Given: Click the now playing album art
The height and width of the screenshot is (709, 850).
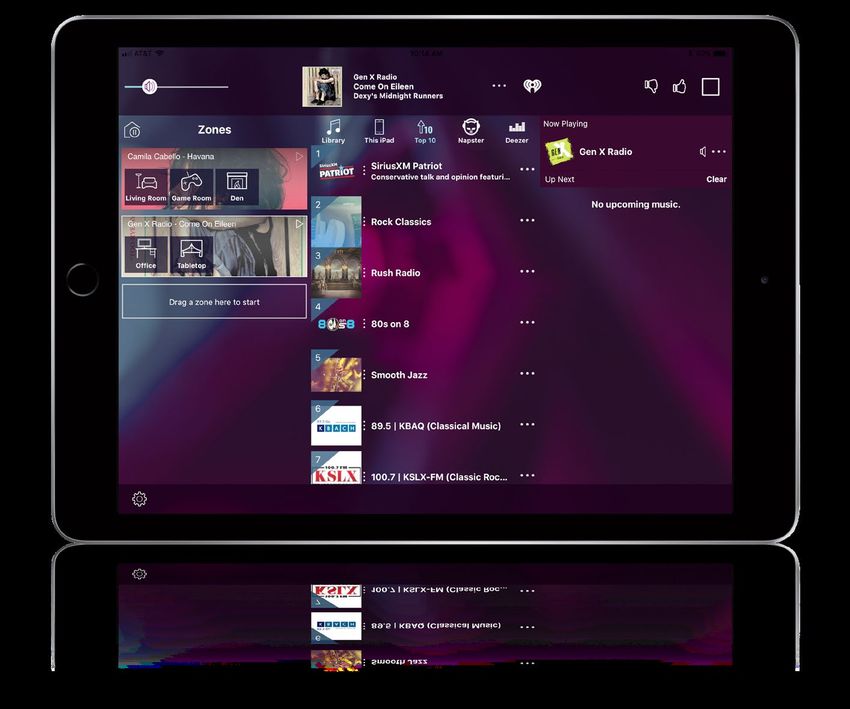Looking at the screenshot, I should click(x=322, y=87).
